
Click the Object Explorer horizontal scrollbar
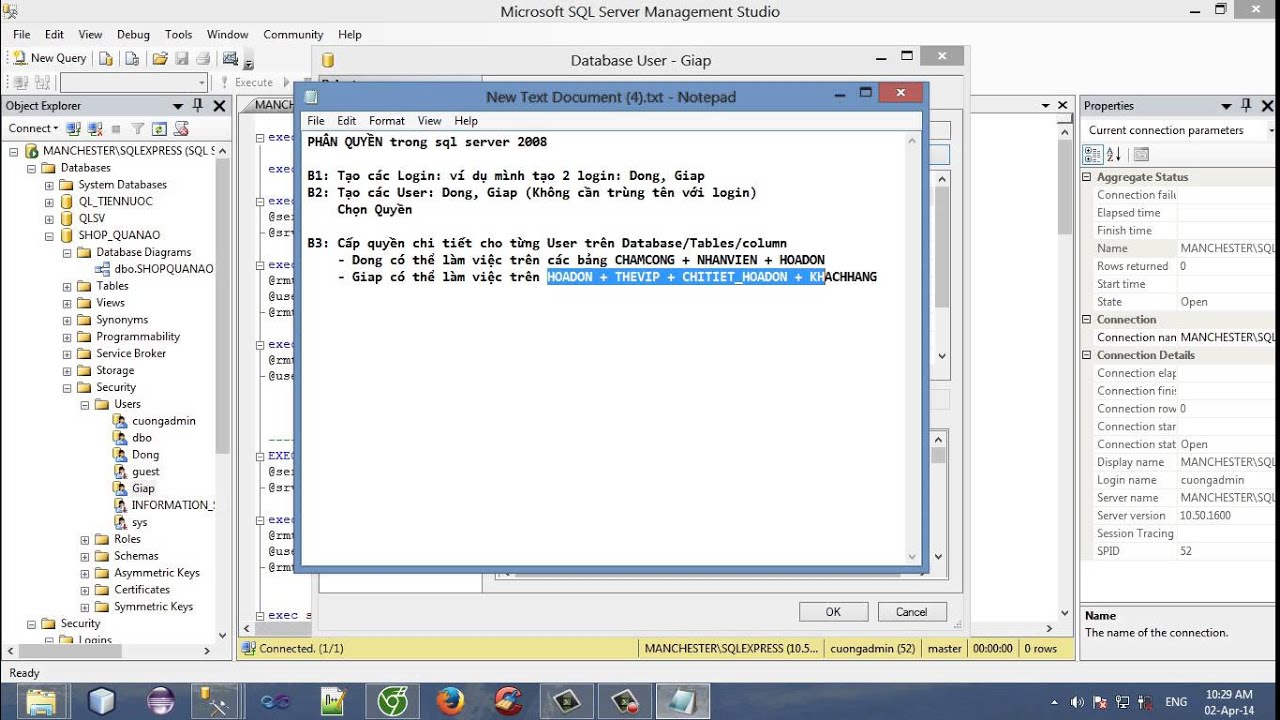click(108, 650)
